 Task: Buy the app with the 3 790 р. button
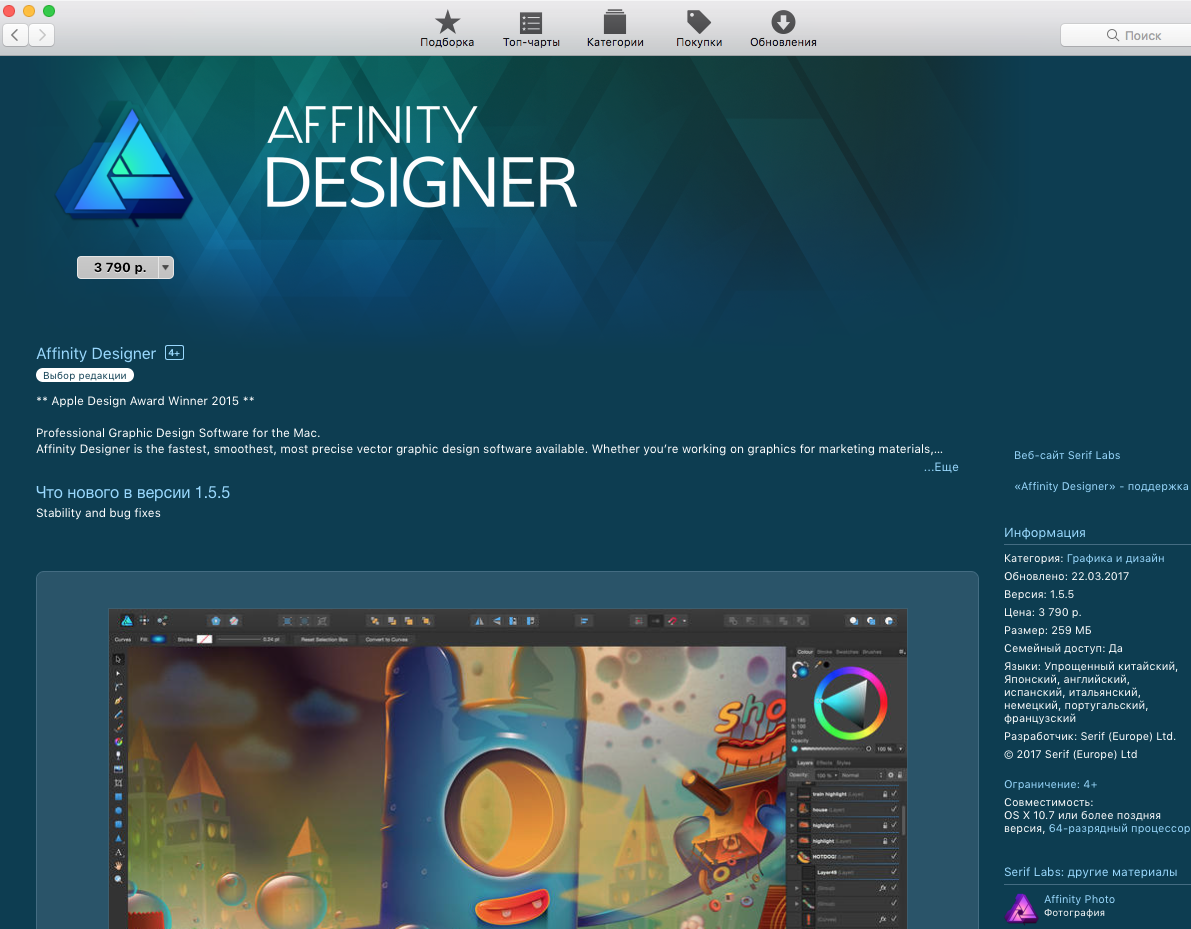[118, 267]
